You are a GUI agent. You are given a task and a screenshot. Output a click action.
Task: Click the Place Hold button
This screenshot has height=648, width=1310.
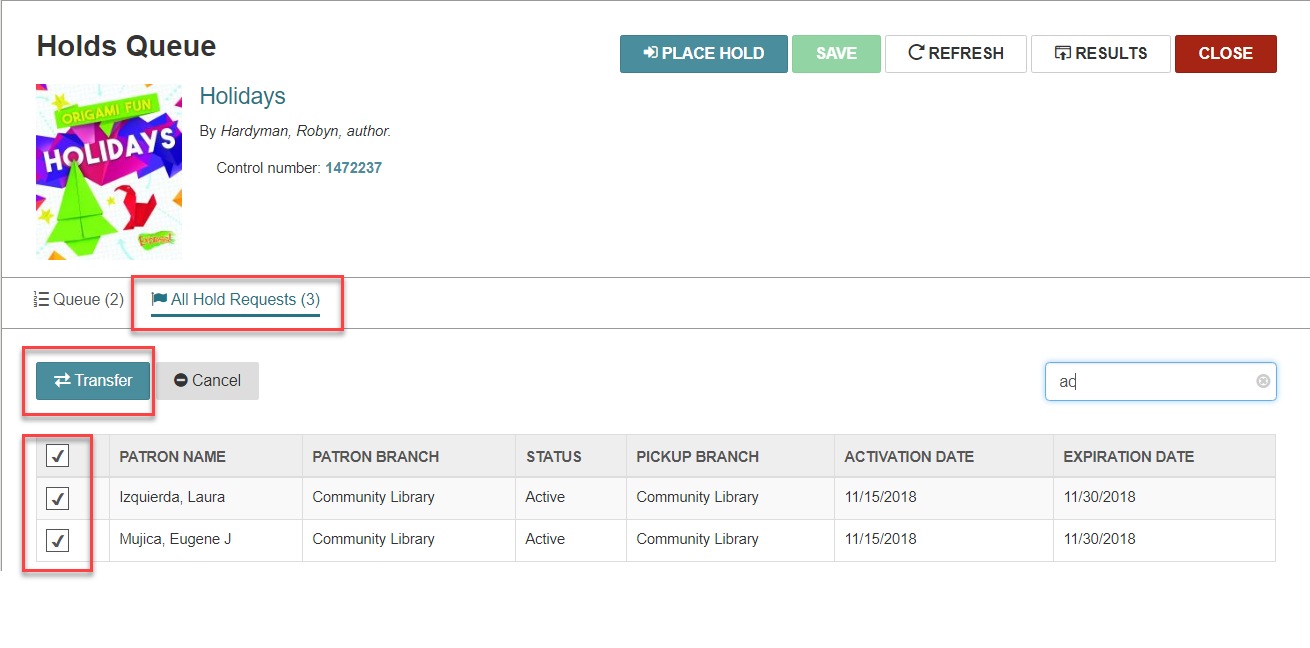[704, 54]
